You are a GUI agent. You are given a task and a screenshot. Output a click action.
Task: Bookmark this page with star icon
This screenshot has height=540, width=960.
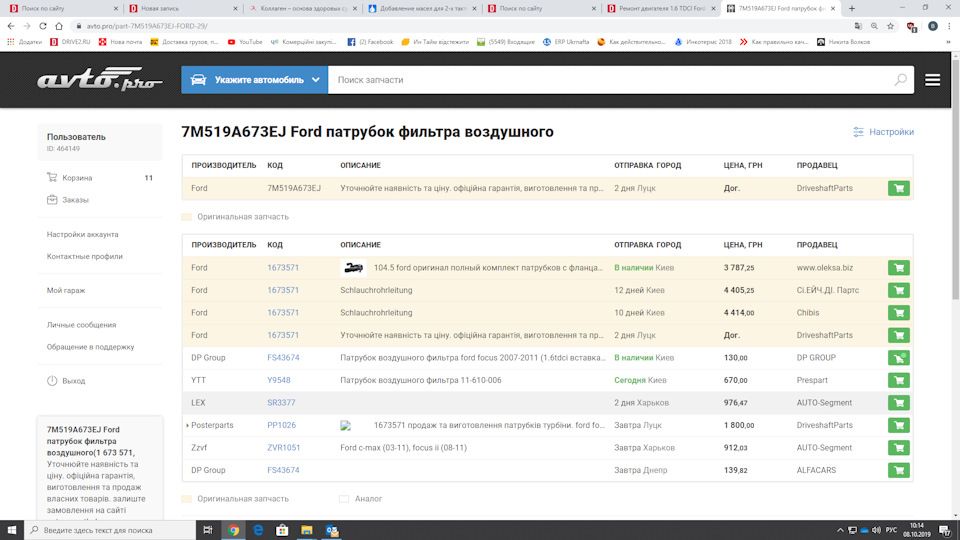pyautogui.click(x=891, y=26)
